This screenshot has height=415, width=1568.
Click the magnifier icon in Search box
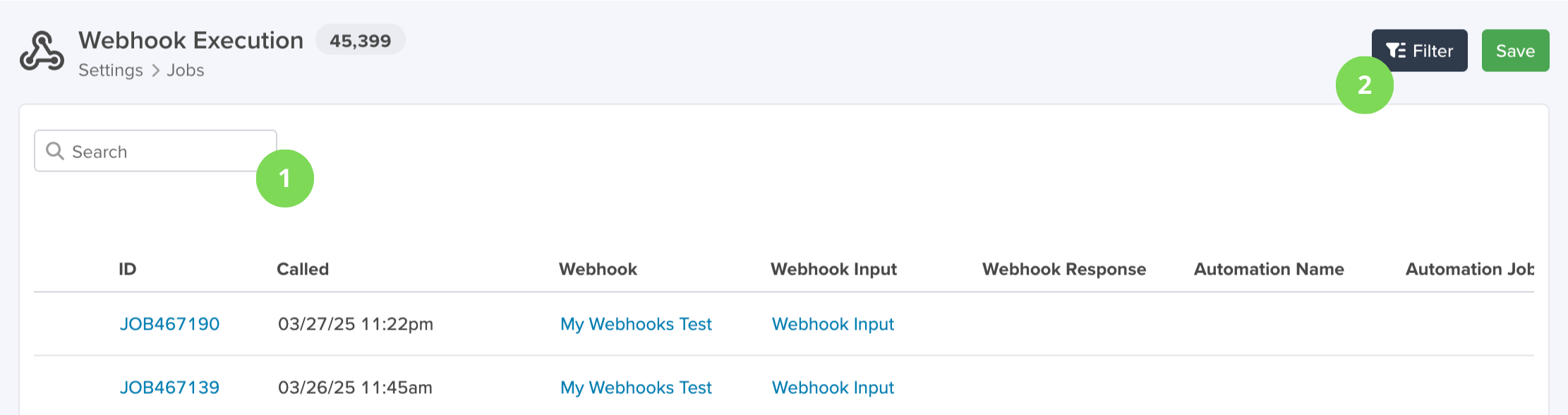54,151
